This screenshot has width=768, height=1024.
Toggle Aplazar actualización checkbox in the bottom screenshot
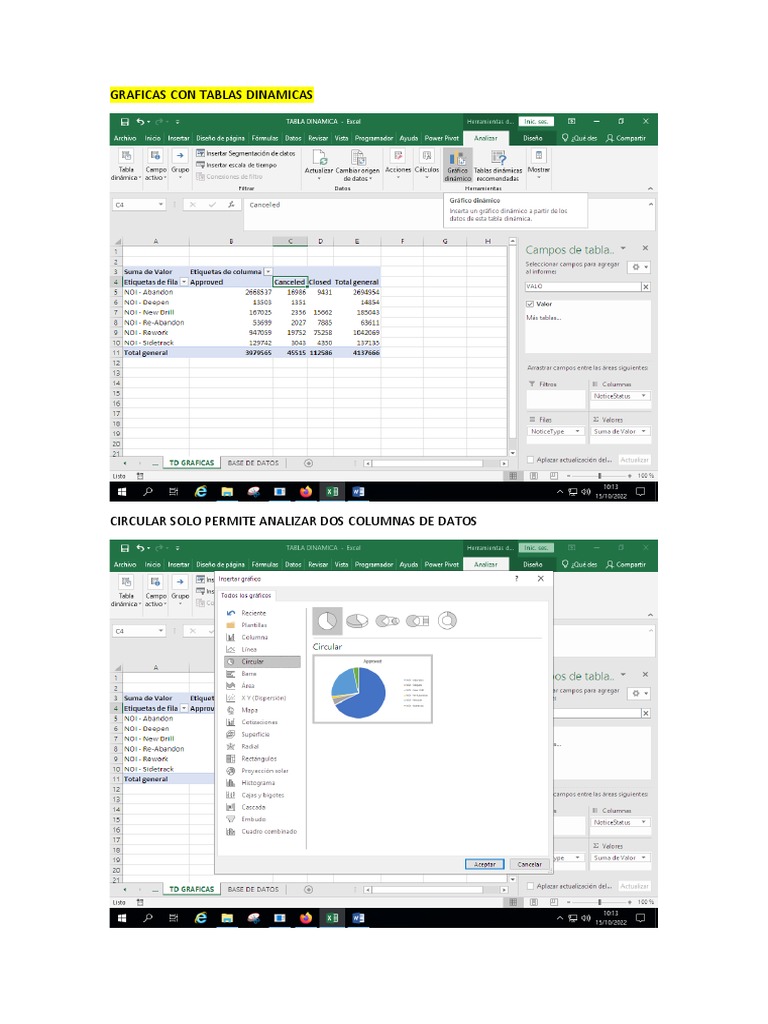point(530,886)
